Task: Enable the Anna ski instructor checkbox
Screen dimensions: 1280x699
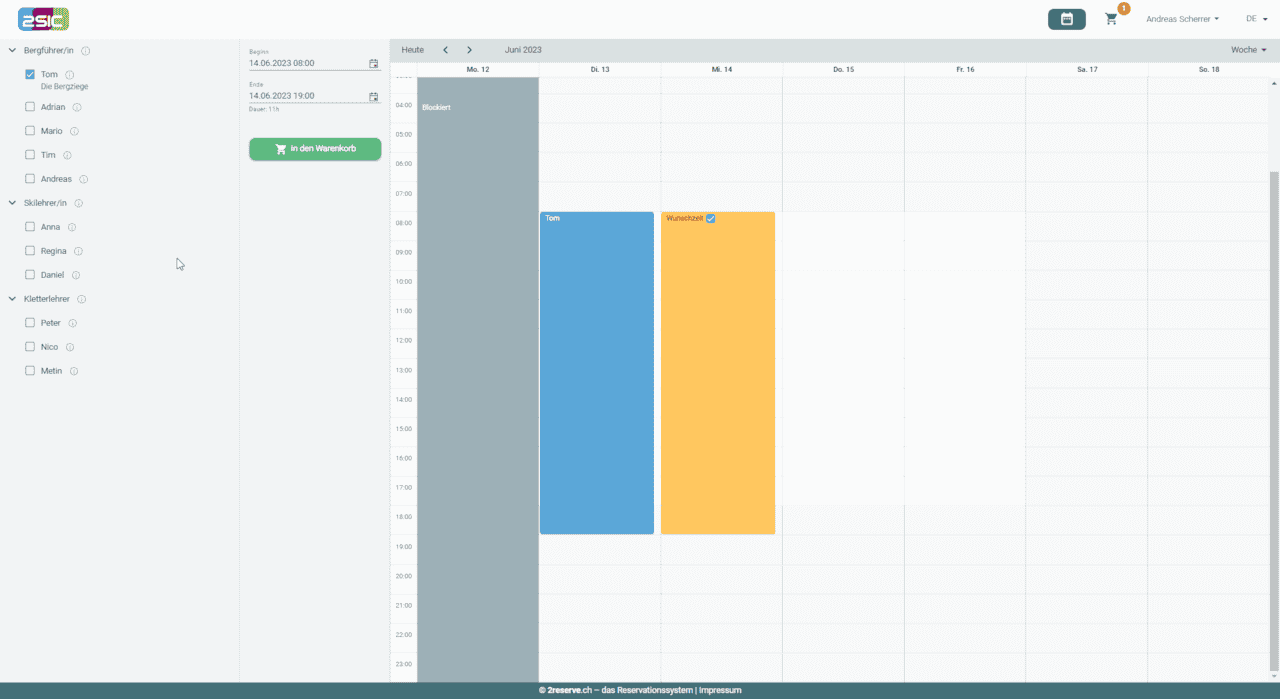Action: click(30, 227)
